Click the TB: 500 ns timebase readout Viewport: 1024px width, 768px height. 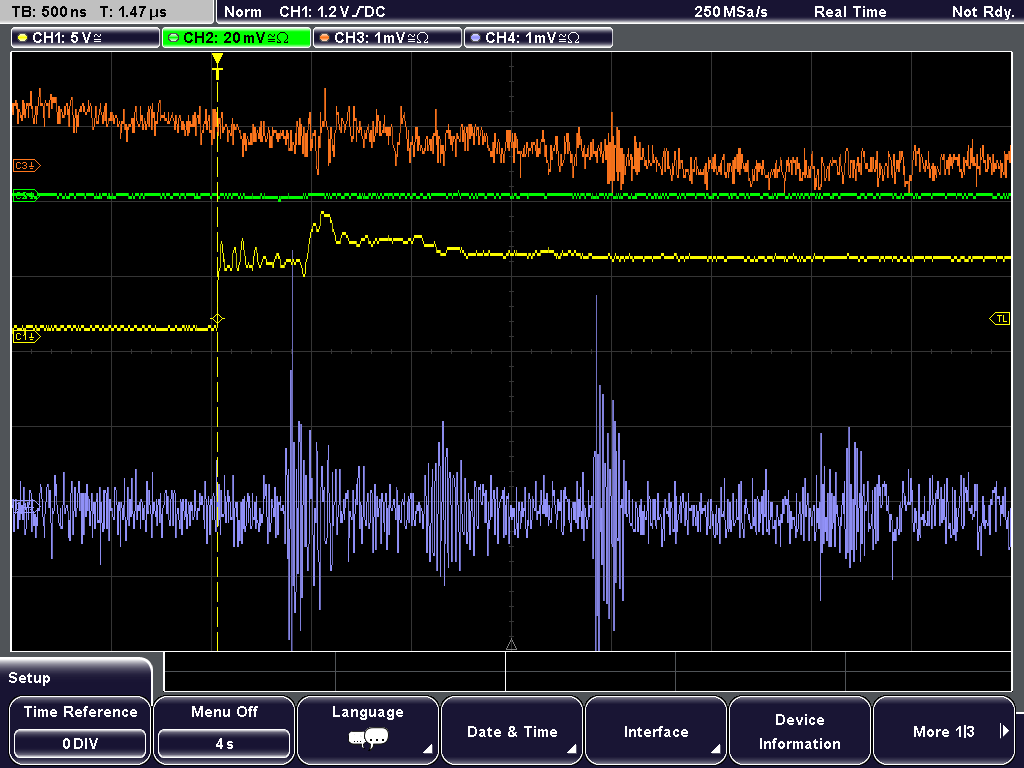[x=49, y=12]
